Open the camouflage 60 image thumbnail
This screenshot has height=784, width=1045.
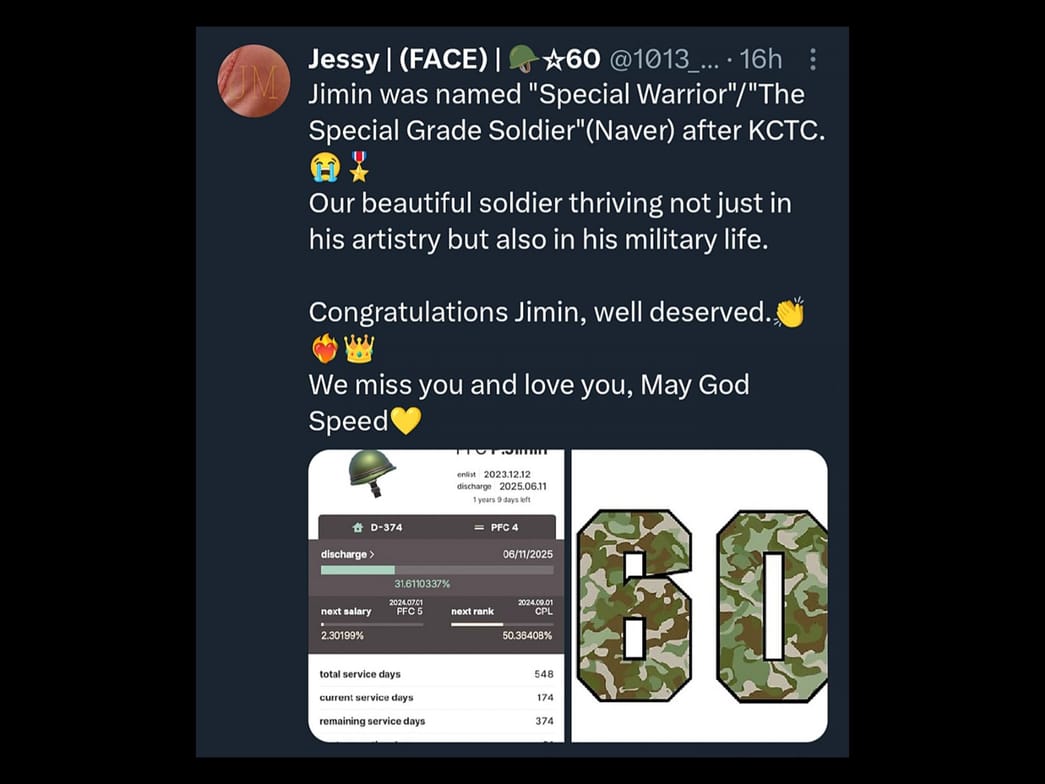(699, 596)
